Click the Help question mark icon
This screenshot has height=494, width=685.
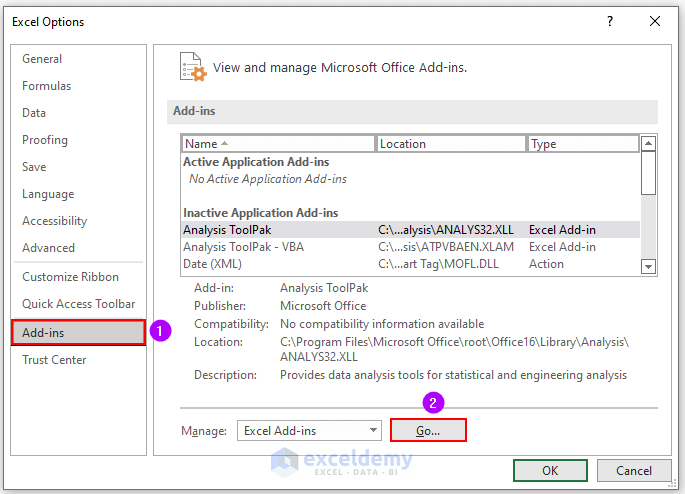[610, 21]
